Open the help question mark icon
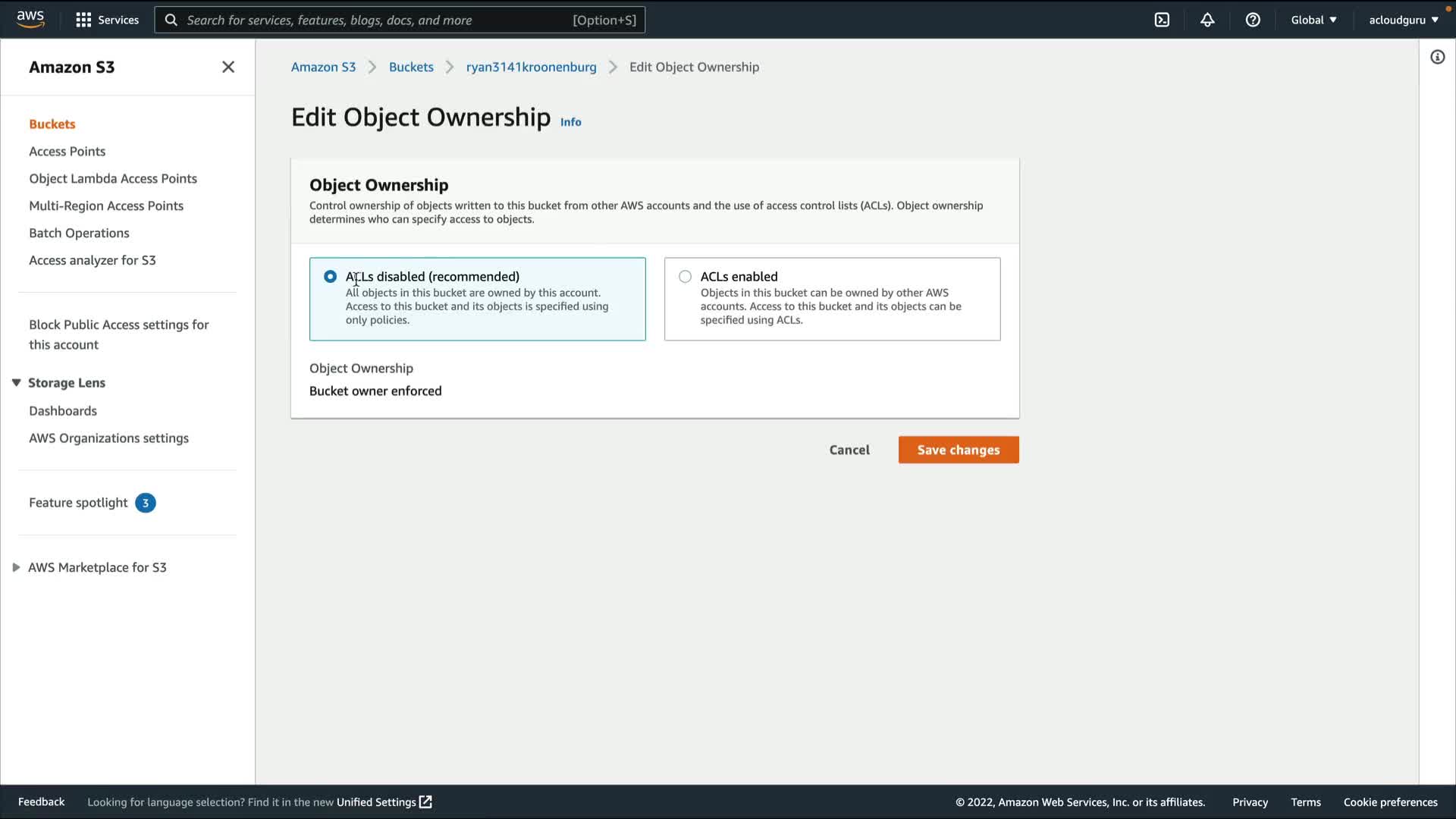The image size is (1456, 819). pos(1253,20)
